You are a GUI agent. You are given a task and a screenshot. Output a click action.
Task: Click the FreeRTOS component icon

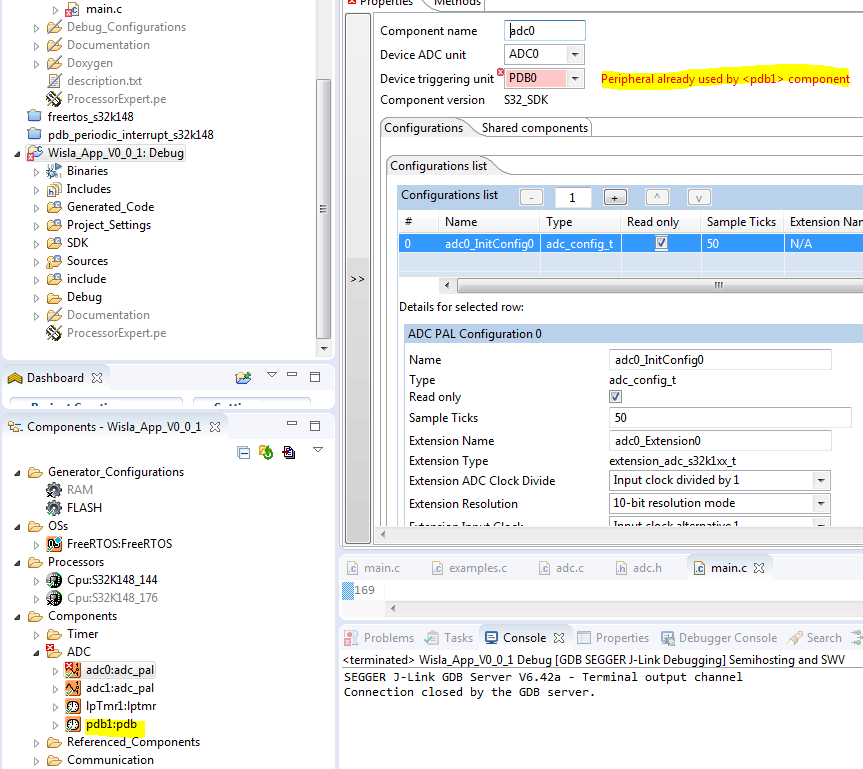54,544
